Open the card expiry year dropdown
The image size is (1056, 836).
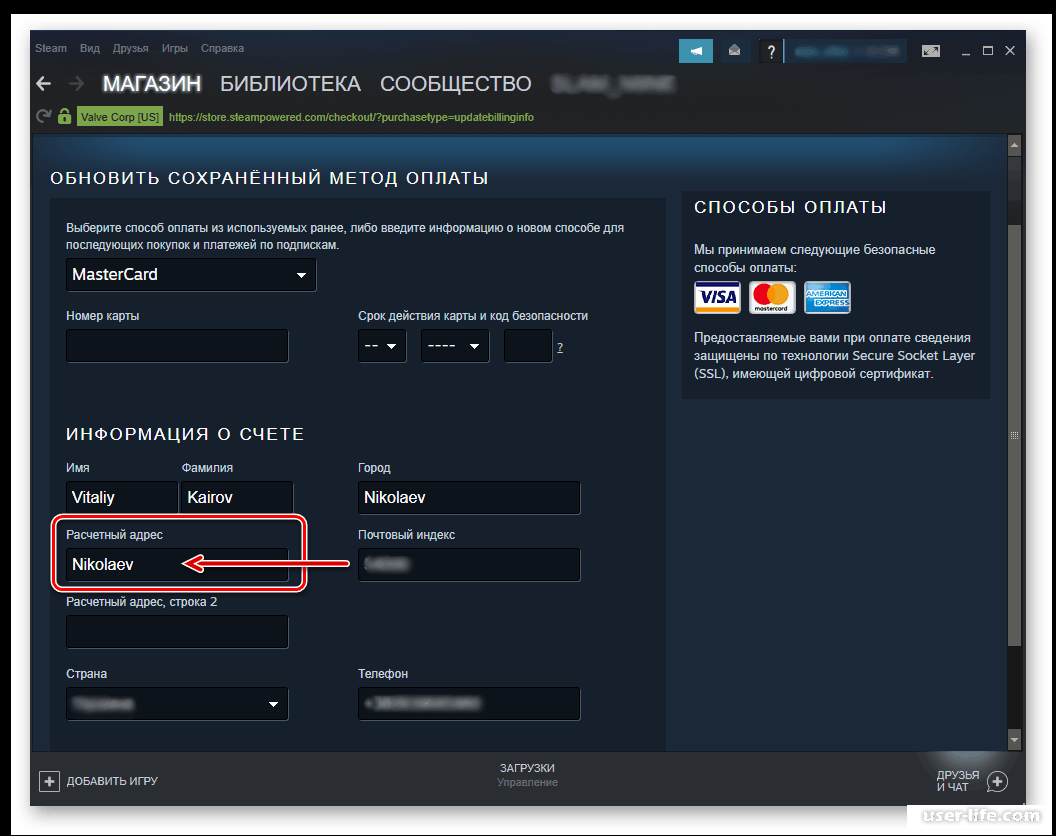click(x=455, y=346)
